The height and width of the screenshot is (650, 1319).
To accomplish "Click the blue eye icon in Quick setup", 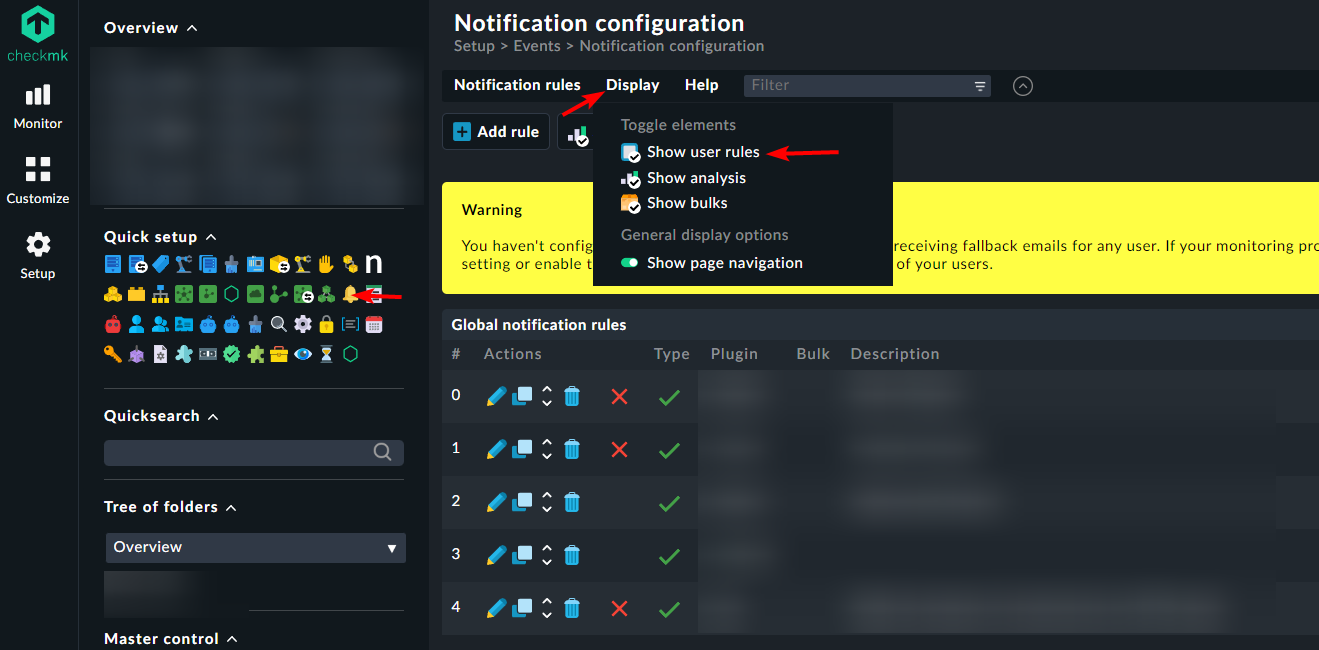I will tap(303, 354).
